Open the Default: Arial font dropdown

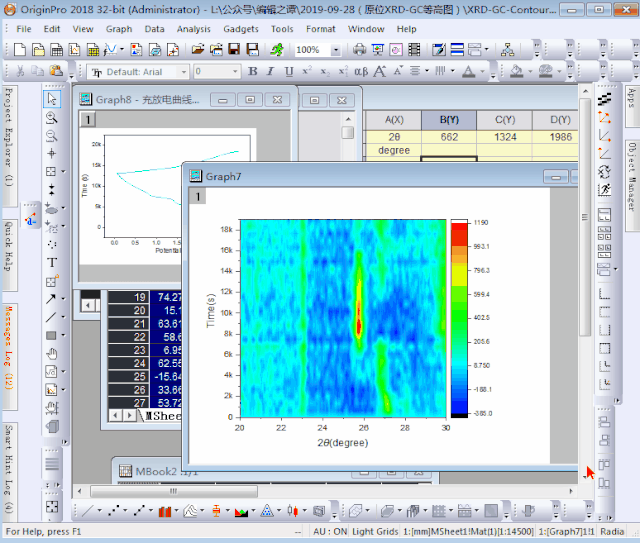coord(136,72)
